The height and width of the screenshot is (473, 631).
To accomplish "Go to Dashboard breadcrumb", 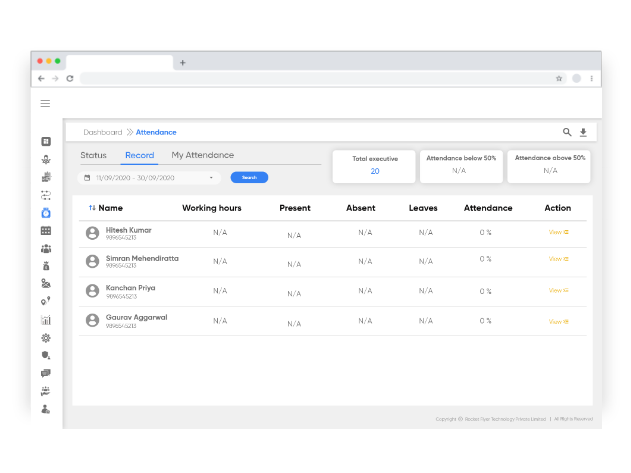I will (103, 132).
